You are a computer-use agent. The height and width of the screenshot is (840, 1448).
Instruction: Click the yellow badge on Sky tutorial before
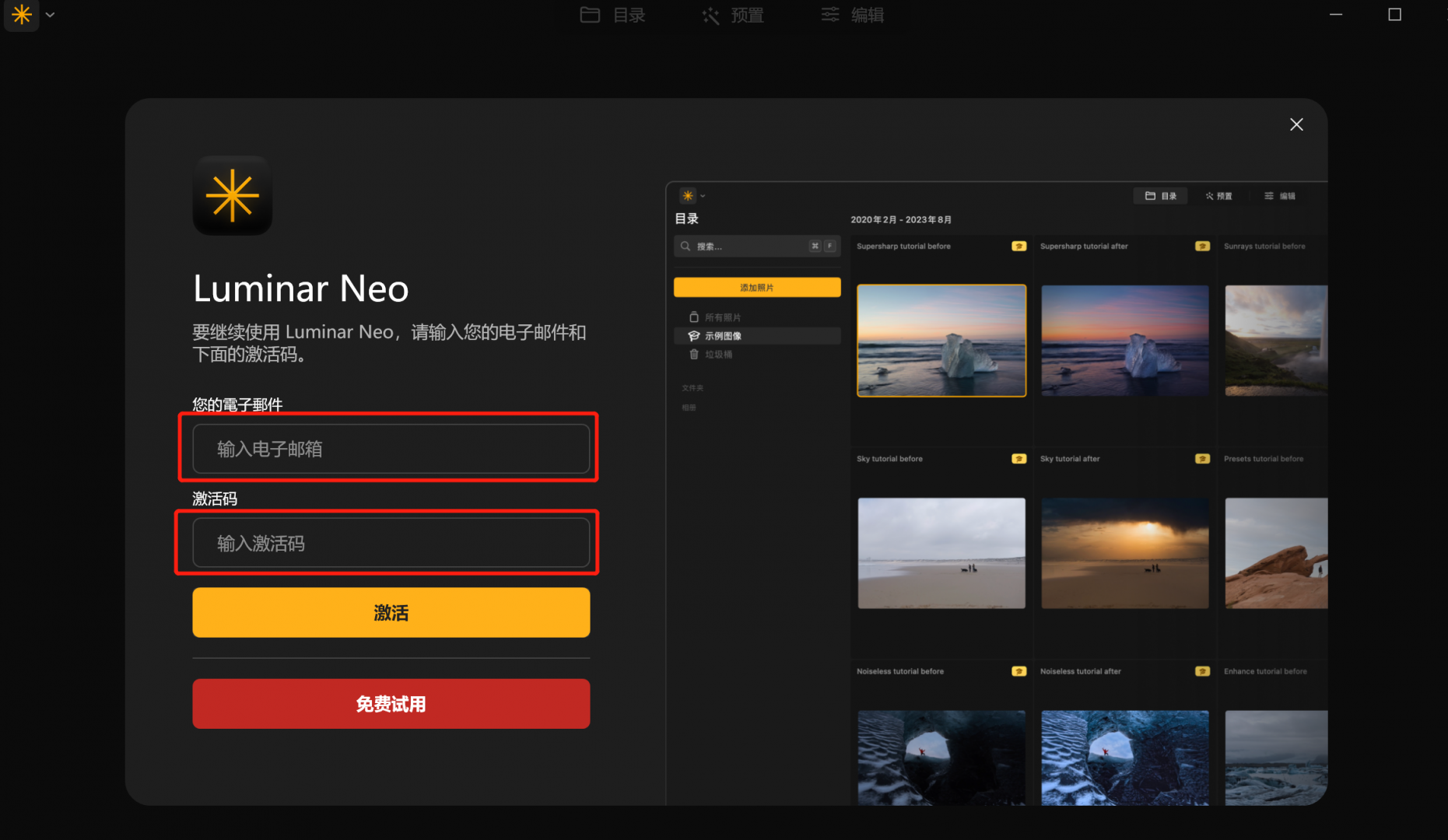coord(1019,459)
